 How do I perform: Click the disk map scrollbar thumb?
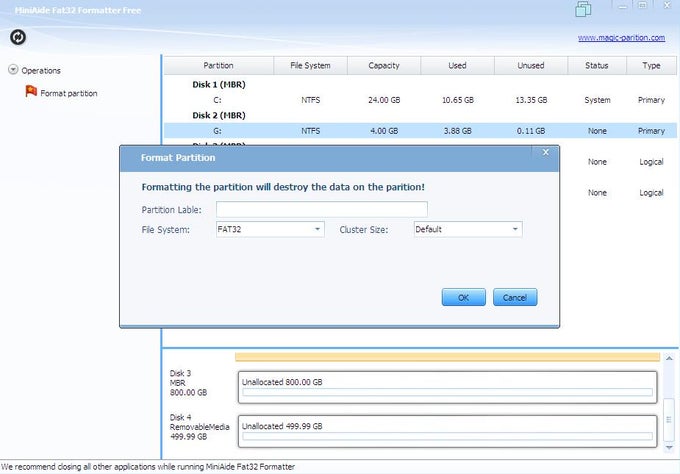coord(669,419)
